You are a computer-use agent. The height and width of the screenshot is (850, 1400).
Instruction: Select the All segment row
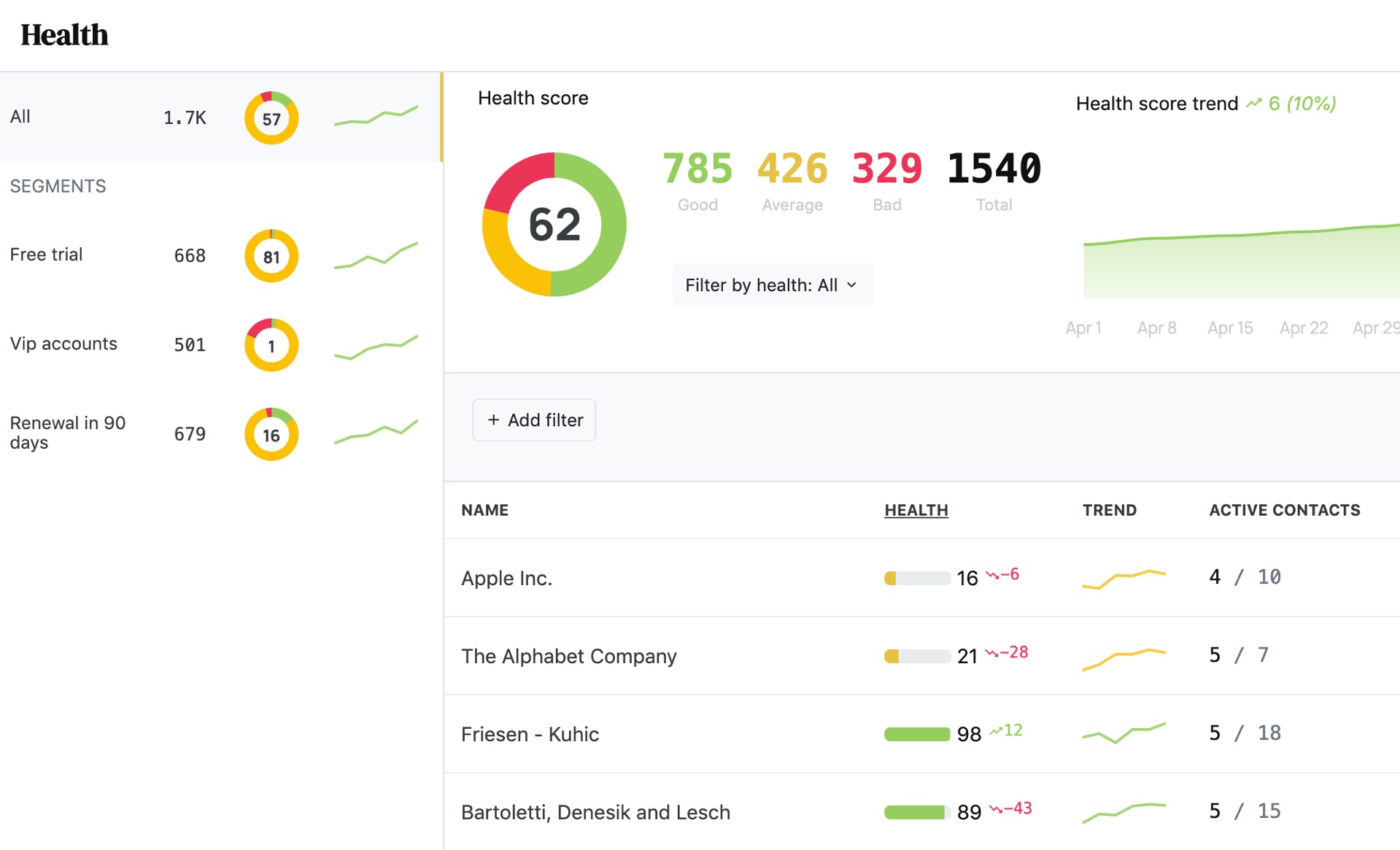click(109, 117)
